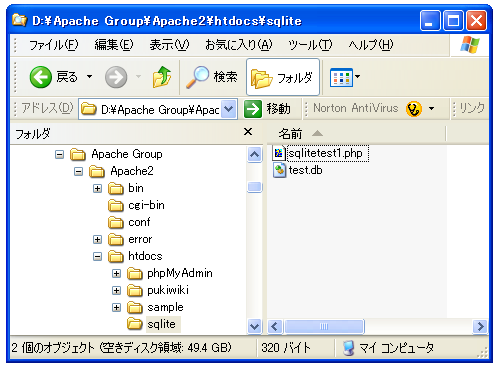This screenshot has width=497, height=365.
Task: Click the Views grid icon
Action: pyautogui.click(x=341, y=77)
